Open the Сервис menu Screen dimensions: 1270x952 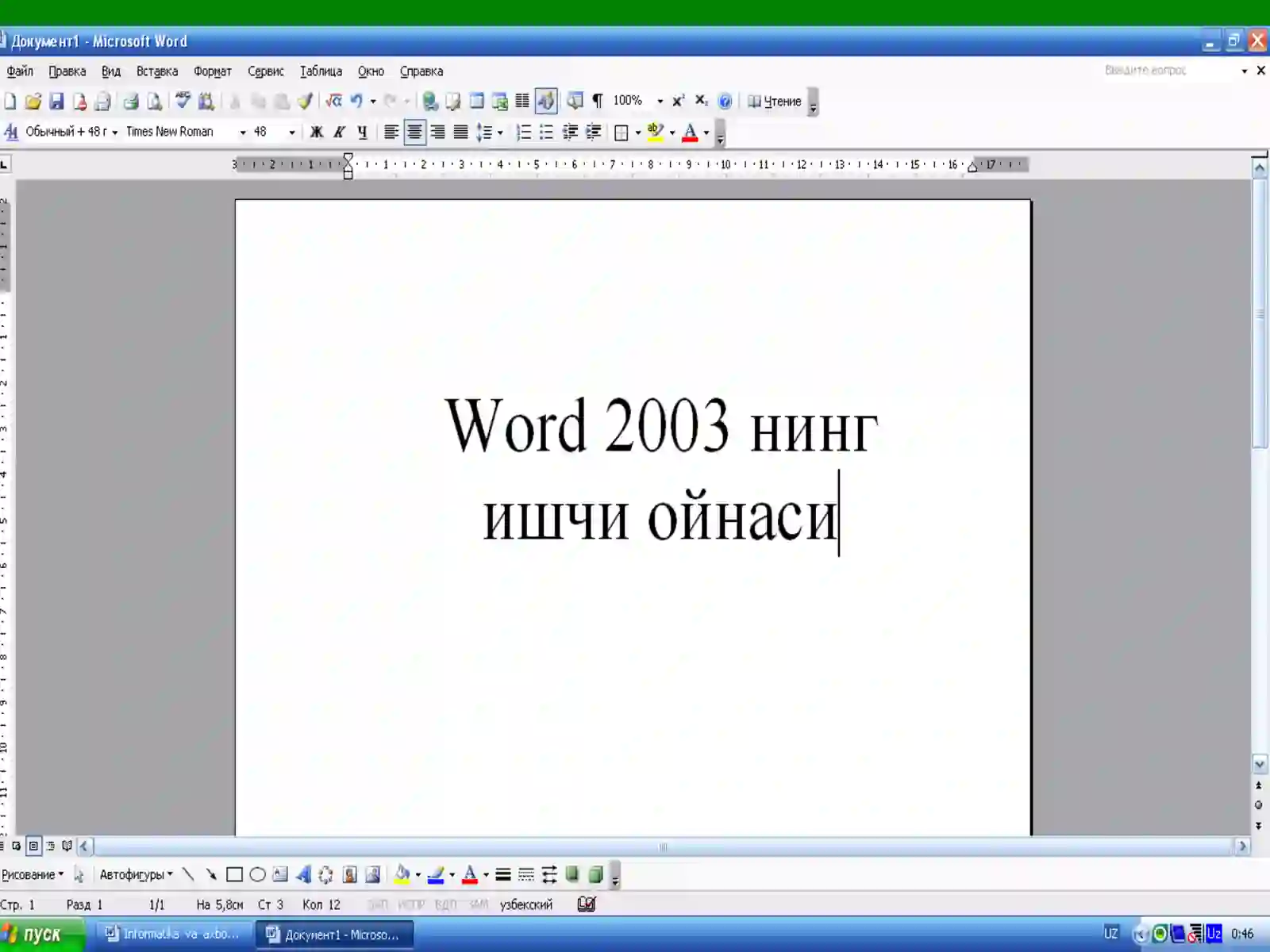click(x=266, y=71)
